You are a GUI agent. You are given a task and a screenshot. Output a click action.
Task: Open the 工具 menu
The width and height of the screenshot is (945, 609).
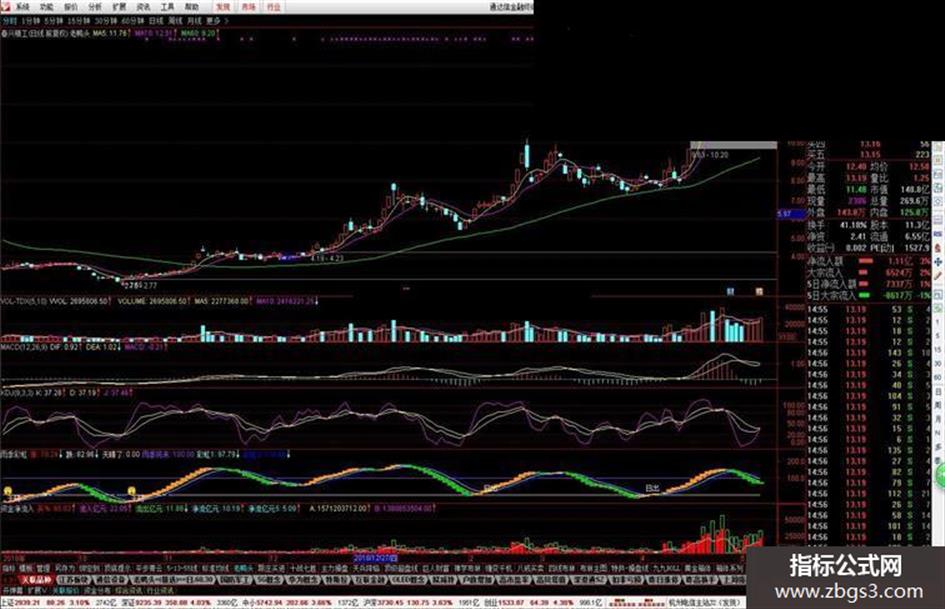[x=168, y=7]
